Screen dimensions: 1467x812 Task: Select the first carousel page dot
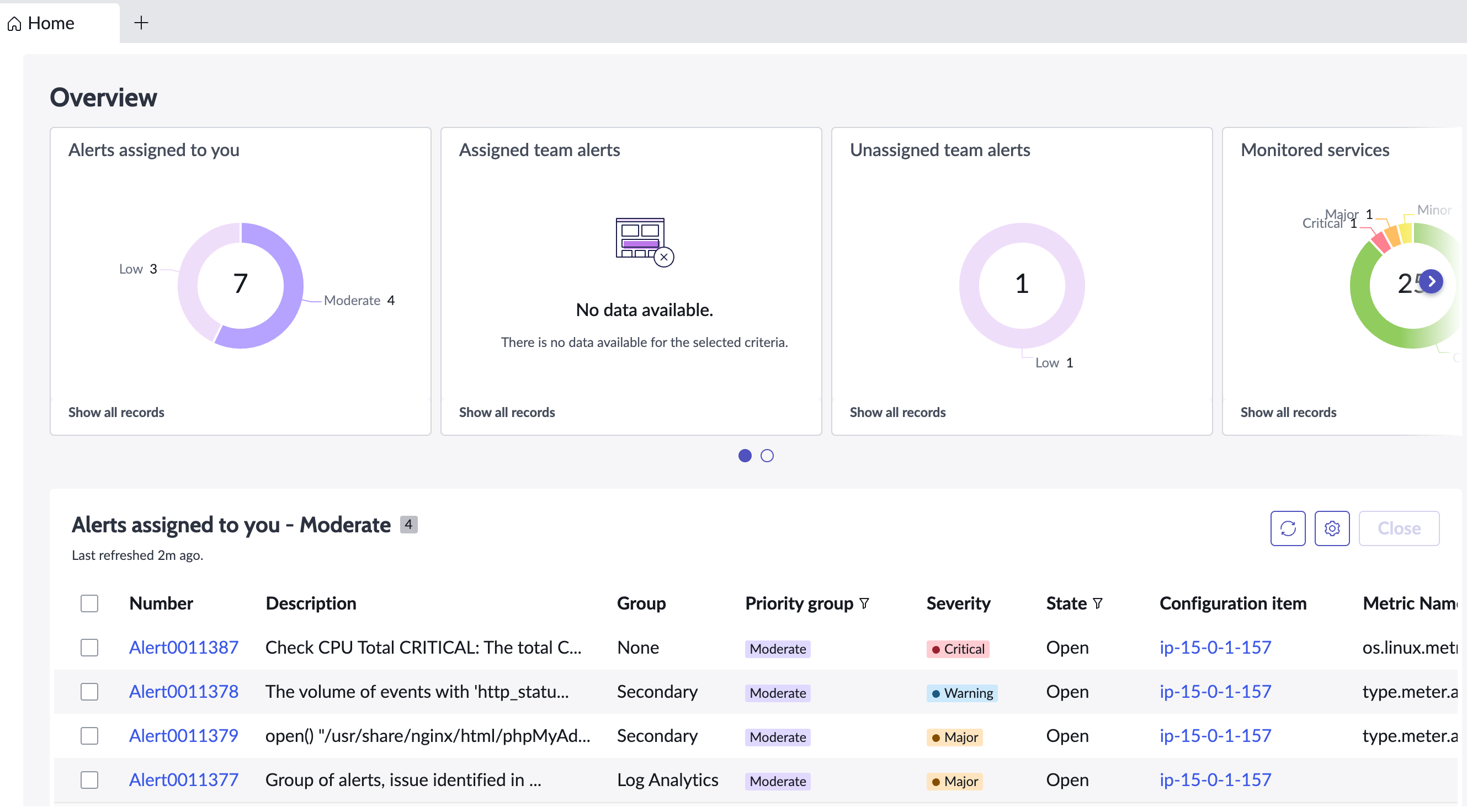[x=745, y=456]
